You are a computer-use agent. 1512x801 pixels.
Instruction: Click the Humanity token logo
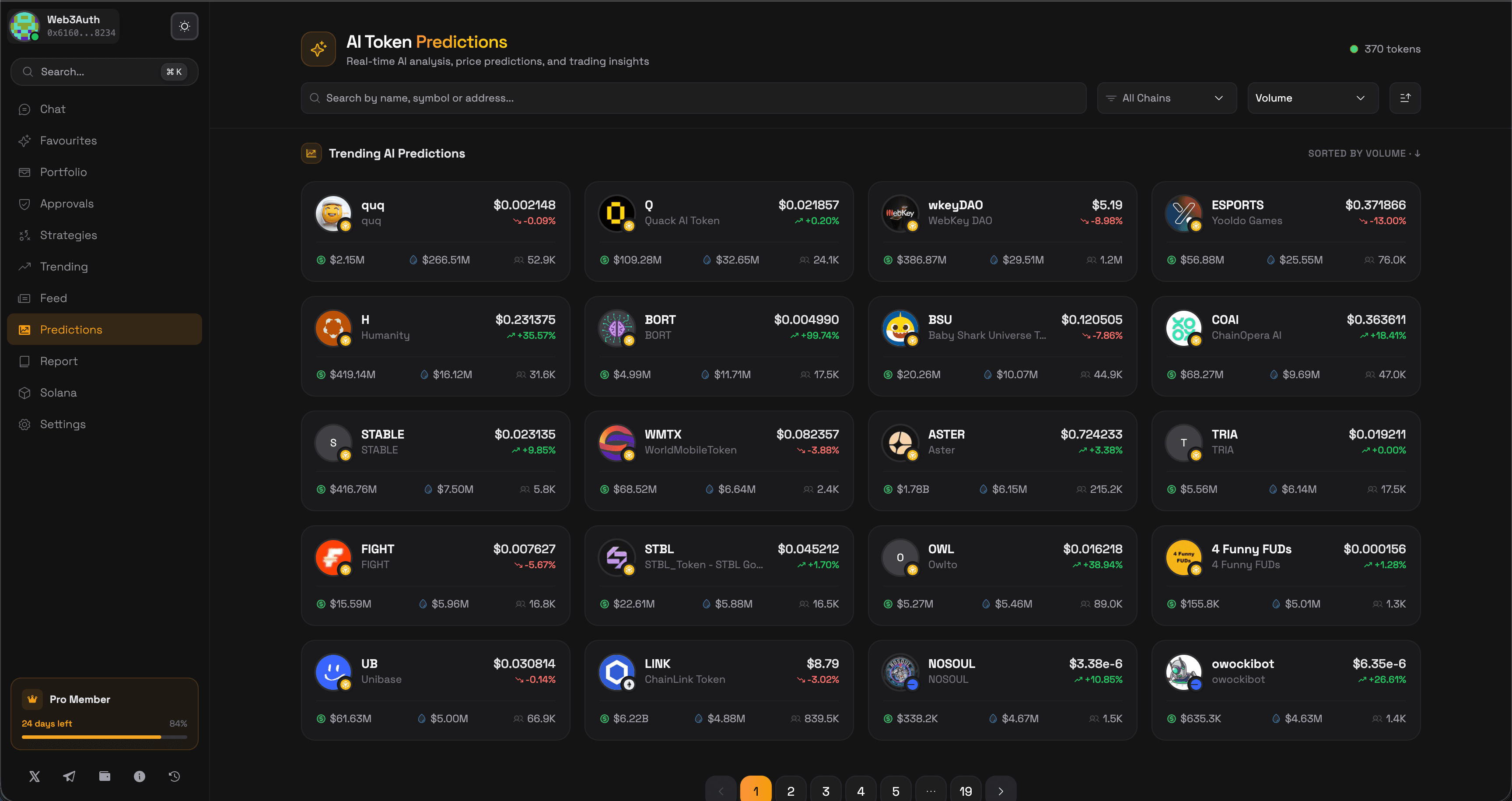click(x=333, y=328)
